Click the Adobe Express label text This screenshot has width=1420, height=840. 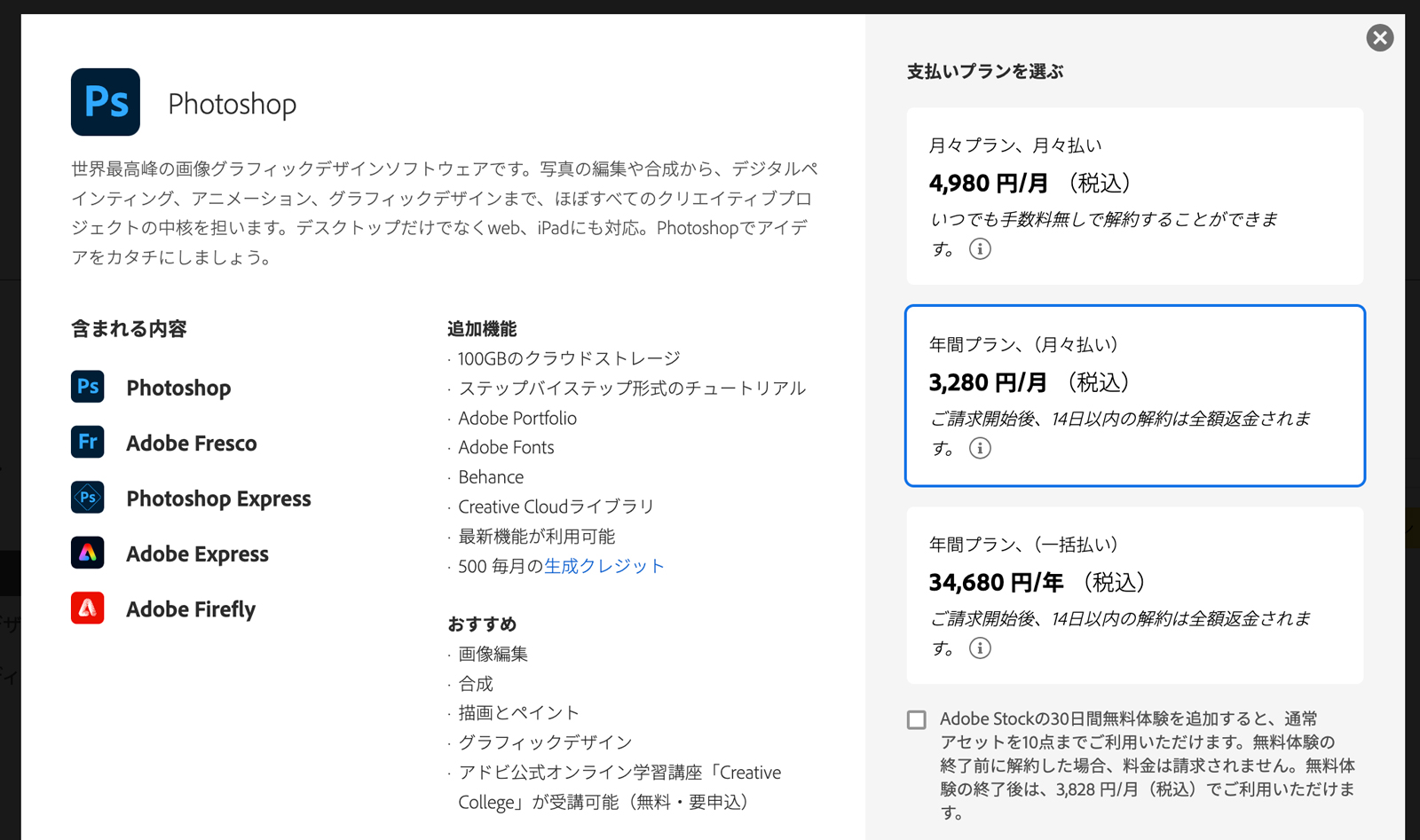click(197, 554)
